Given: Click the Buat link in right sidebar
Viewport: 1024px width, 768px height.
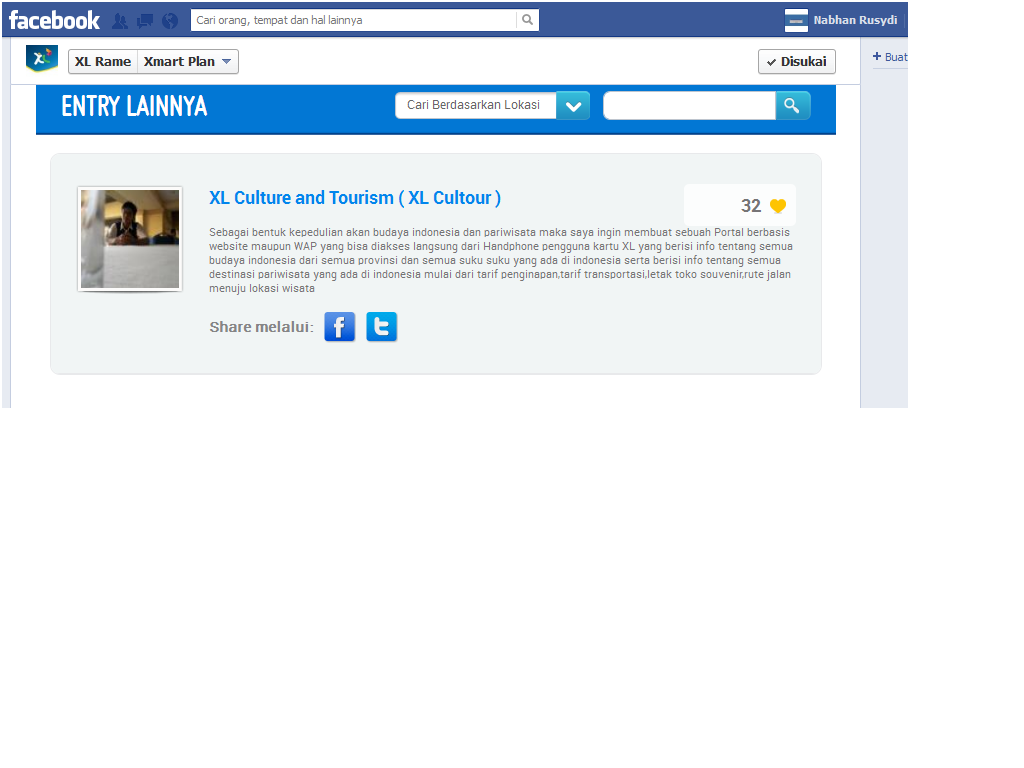Looking at the screenshot, I should (890, 57).
